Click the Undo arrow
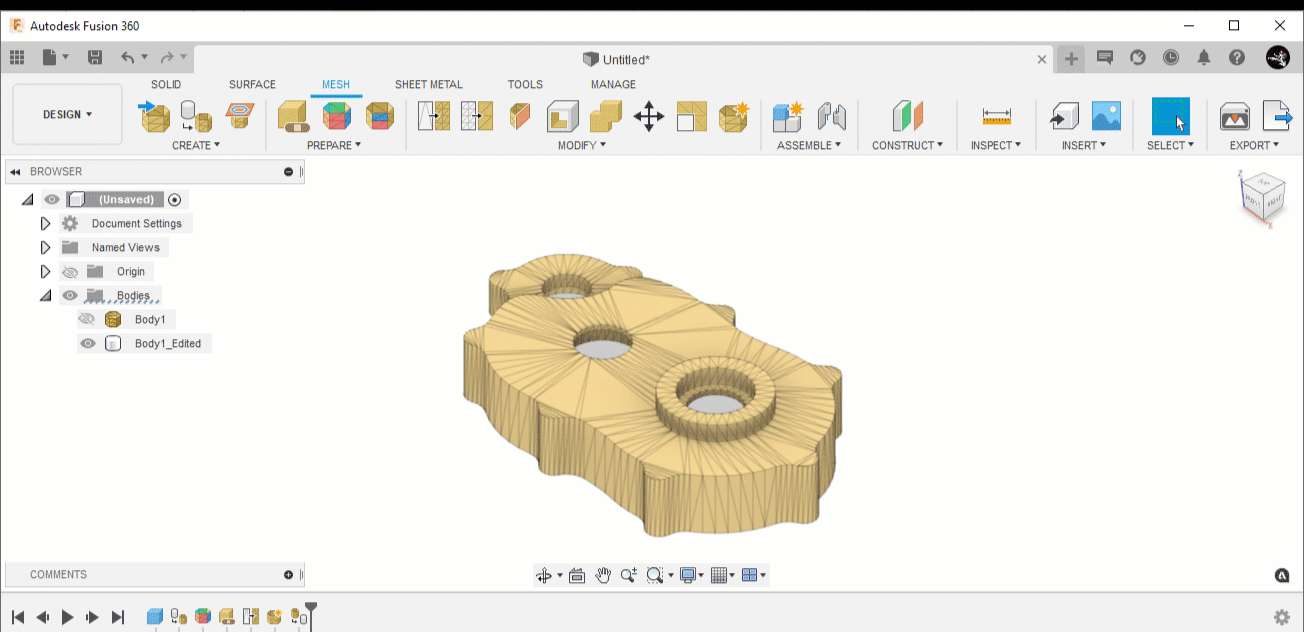Screen dimensions: 1304x632 point(127,58)
